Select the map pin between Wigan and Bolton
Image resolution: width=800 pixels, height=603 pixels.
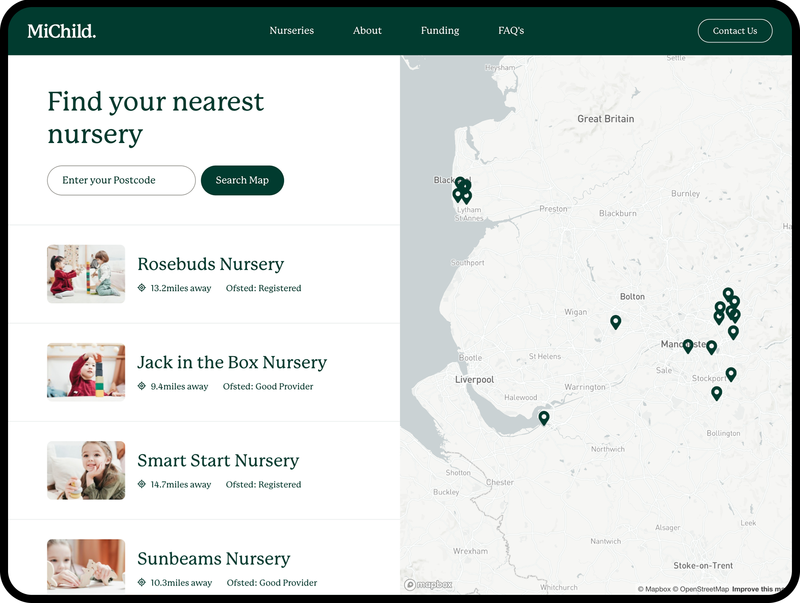click(616, 321)
